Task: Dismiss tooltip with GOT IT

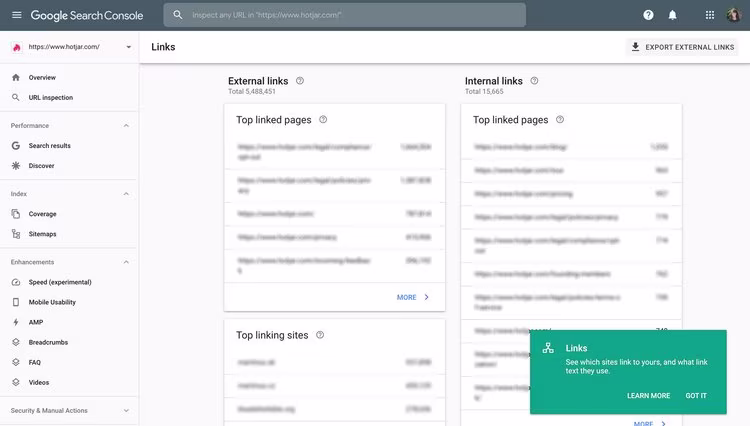Action: point(696,396)
